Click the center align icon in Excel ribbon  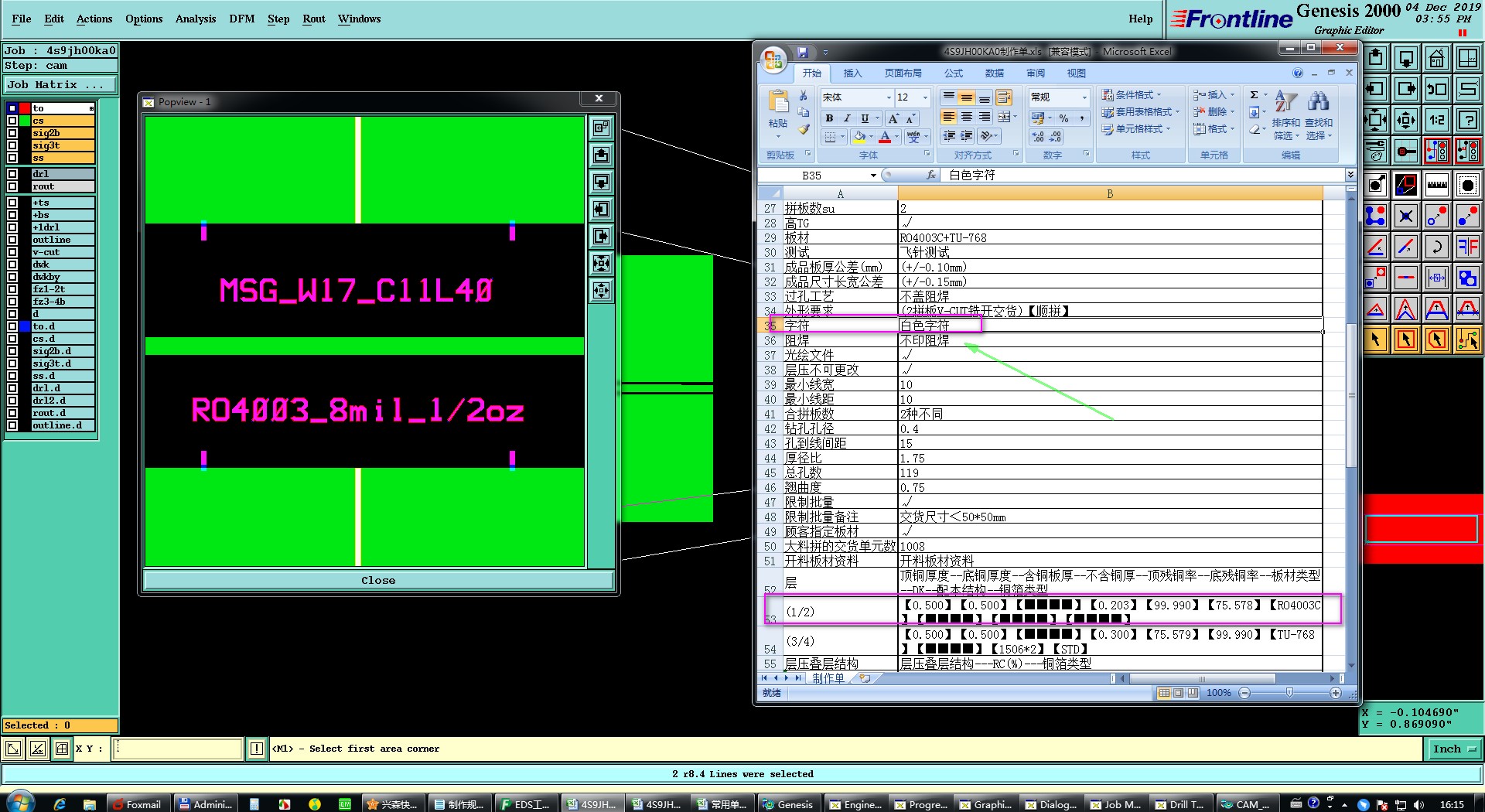coord(967,118)
